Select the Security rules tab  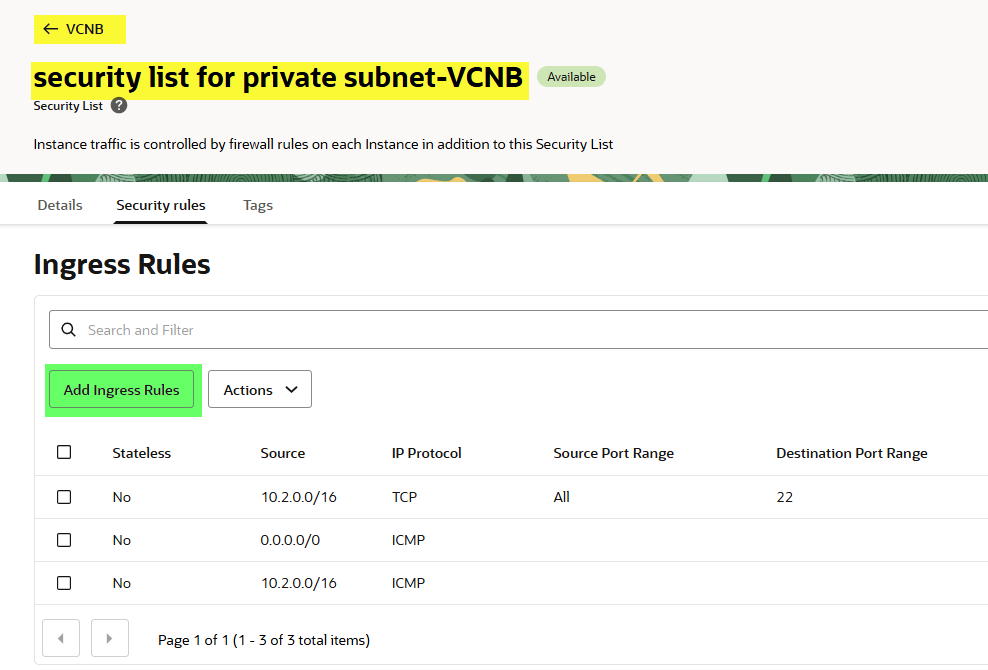[161, 205]
